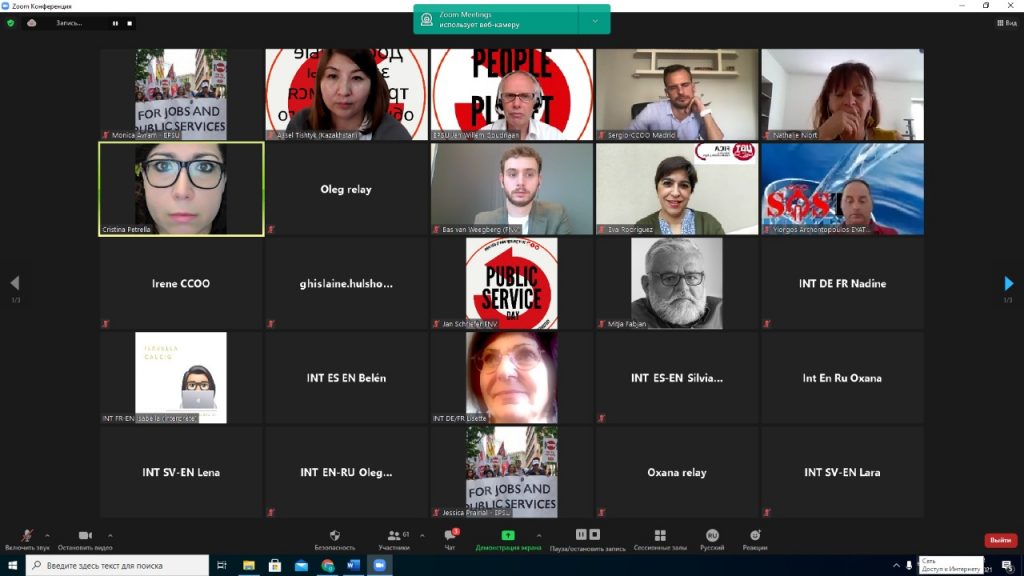Image resolution: width=1024 pixels, height=576 pixels.
Task: Open the Reactions (Реакции) menu
Action: click(755, 536)
